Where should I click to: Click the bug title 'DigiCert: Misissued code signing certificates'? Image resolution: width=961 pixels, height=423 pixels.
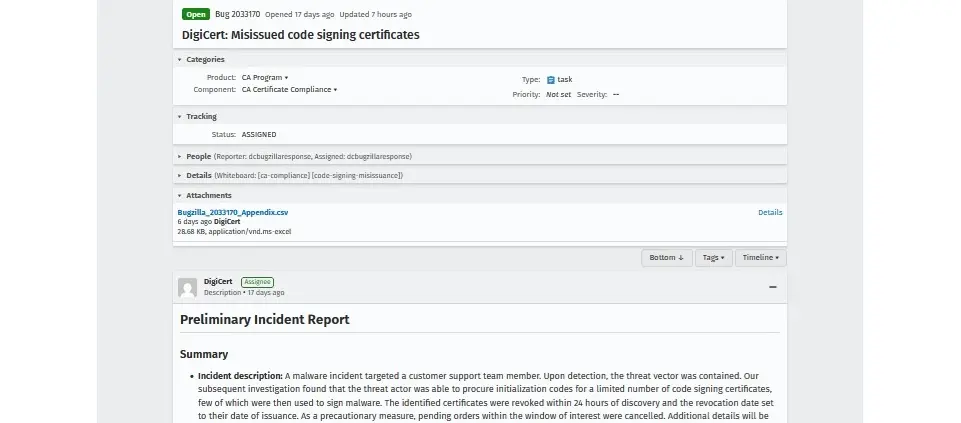[x=301, y=35]
